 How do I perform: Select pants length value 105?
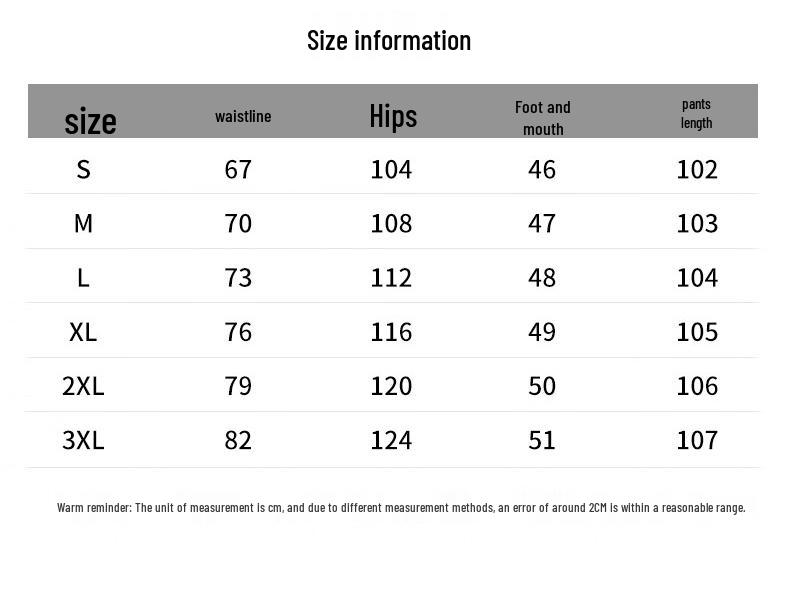tap(697, 331)
